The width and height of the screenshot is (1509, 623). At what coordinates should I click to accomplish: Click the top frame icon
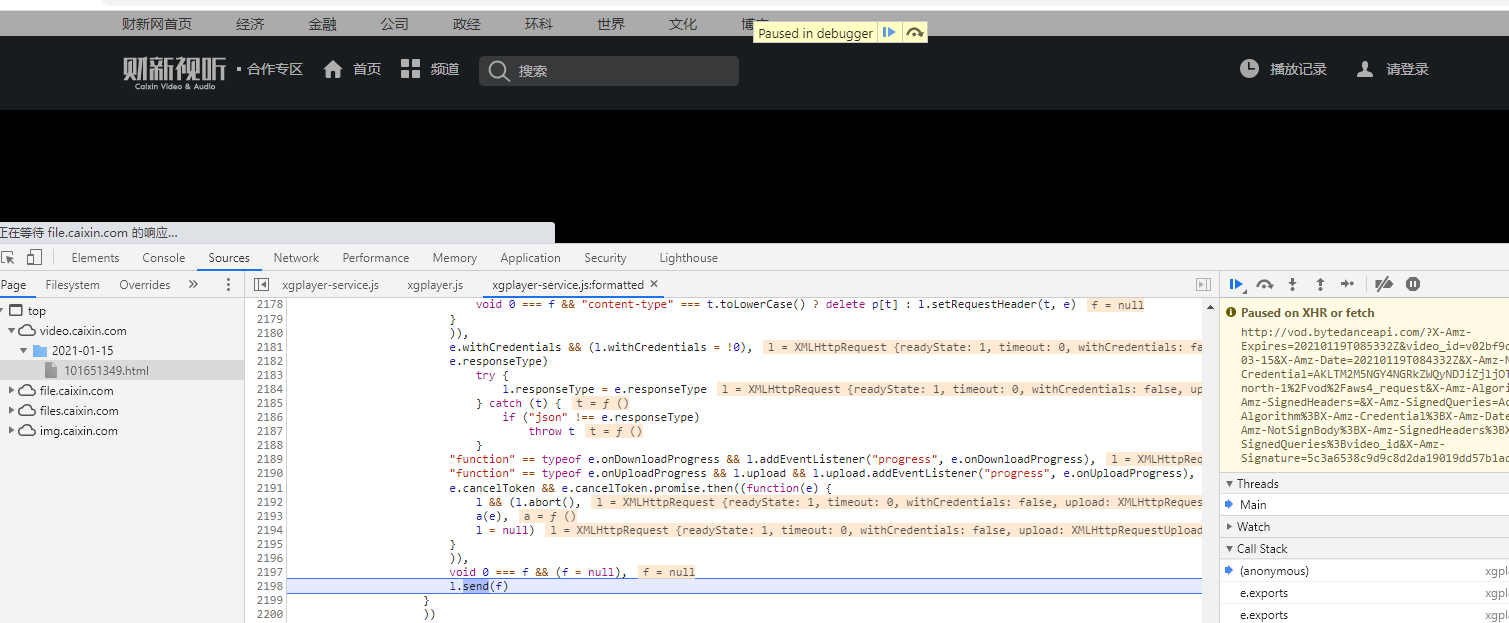tap(15, 311)
